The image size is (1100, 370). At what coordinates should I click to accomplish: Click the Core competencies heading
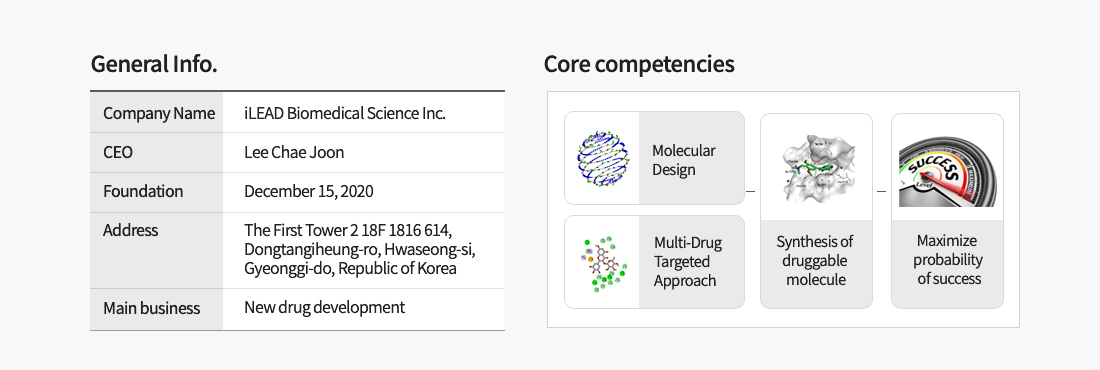coord(639,64)
